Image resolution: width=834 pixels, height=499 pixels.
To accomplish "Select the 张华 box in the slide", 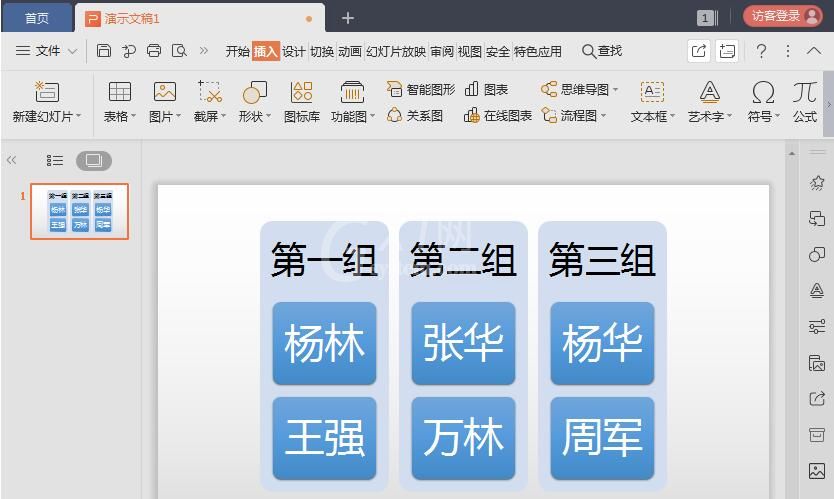I will point(463,344).
